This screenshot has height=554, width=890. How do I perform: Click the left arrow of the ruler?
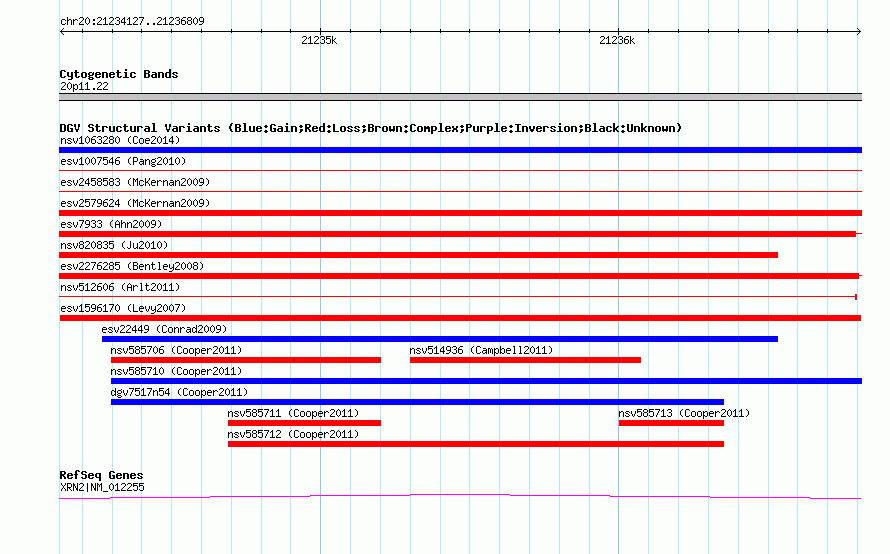pos(62,32)
